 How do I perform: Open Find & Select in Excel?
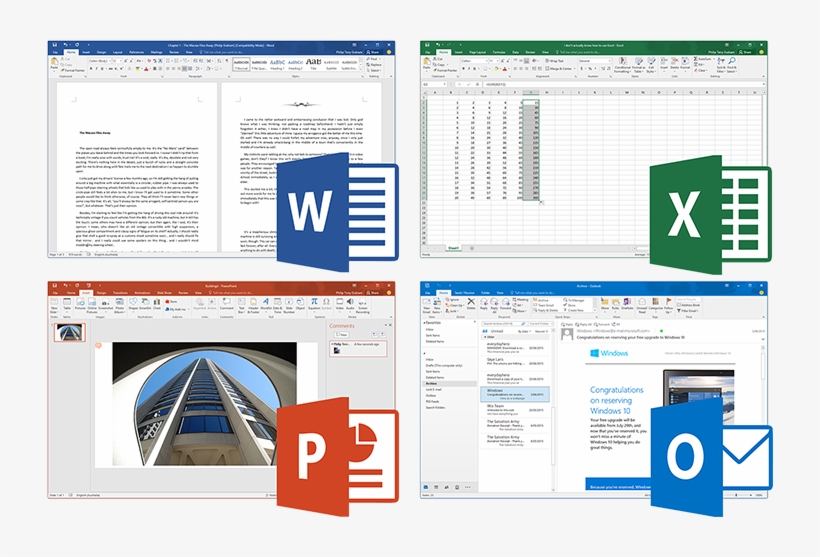point(732,66)
